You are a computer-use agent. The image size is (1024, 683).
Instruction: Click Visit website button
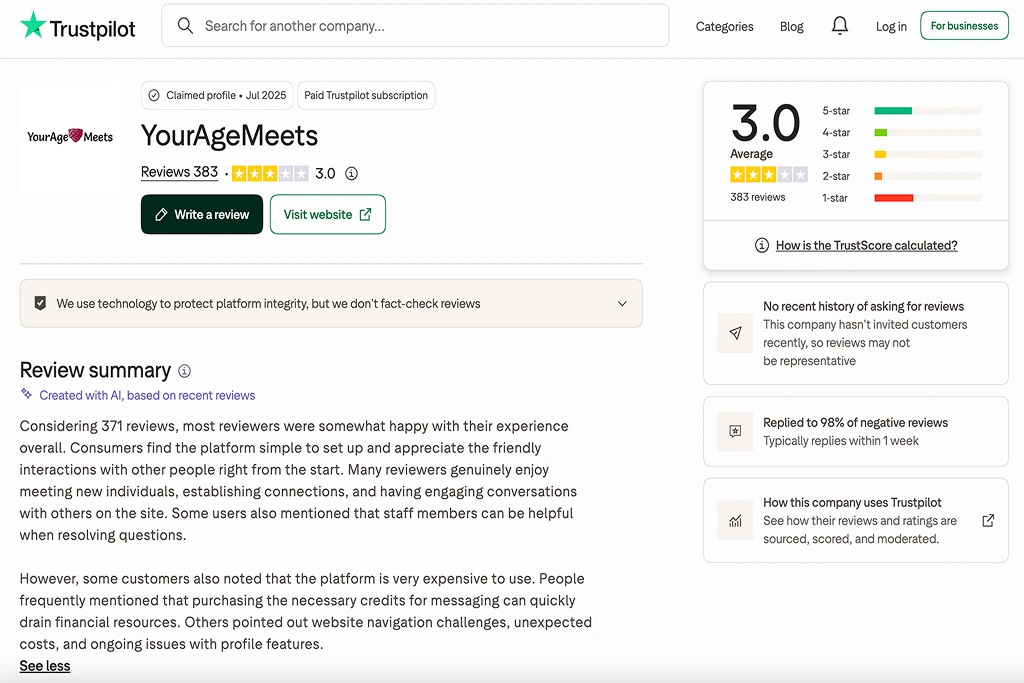[328, 214]
